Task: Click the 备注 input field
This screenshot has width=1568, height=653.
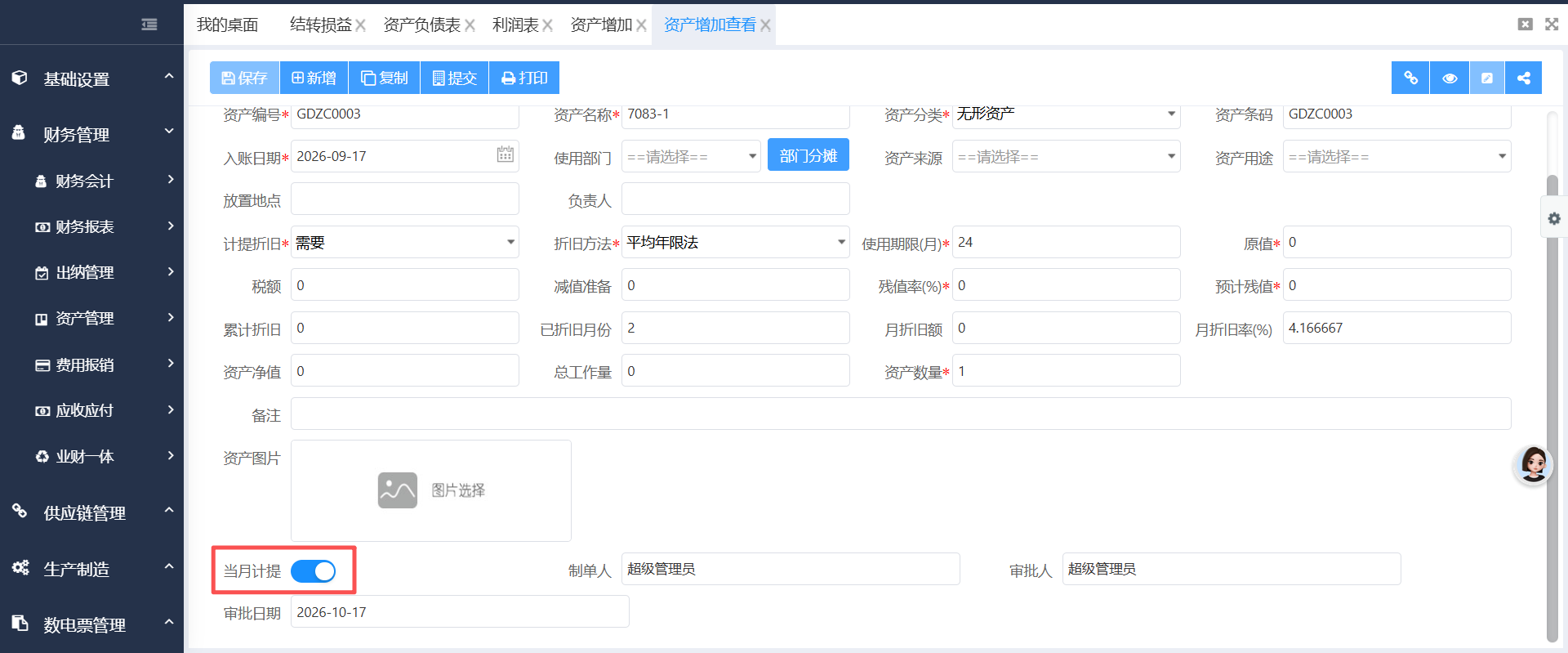Action: 901,414
